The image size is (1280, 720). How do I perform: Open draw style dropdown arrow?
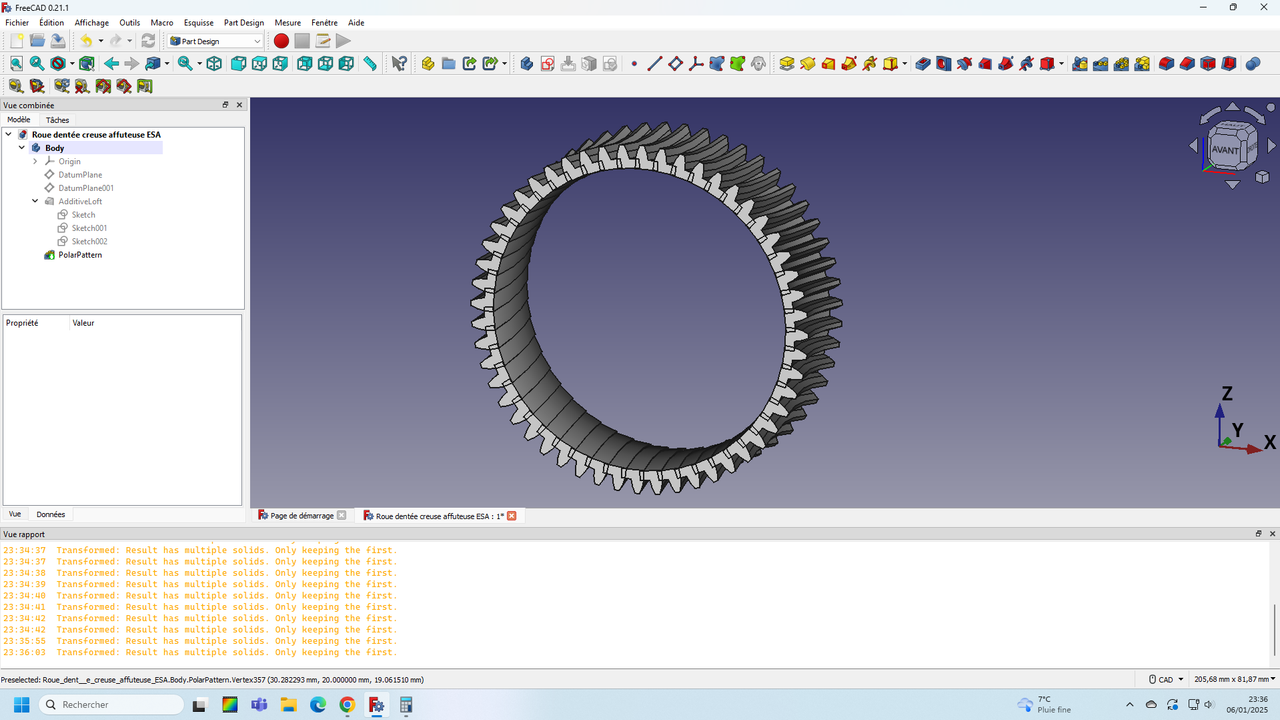tap(72, 63)
